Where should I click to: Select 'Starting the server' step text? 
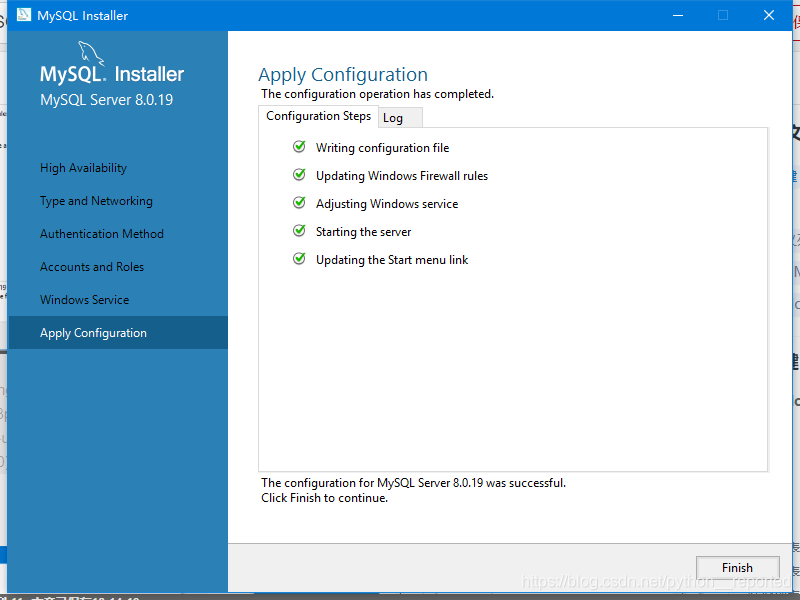coord(363,232)
